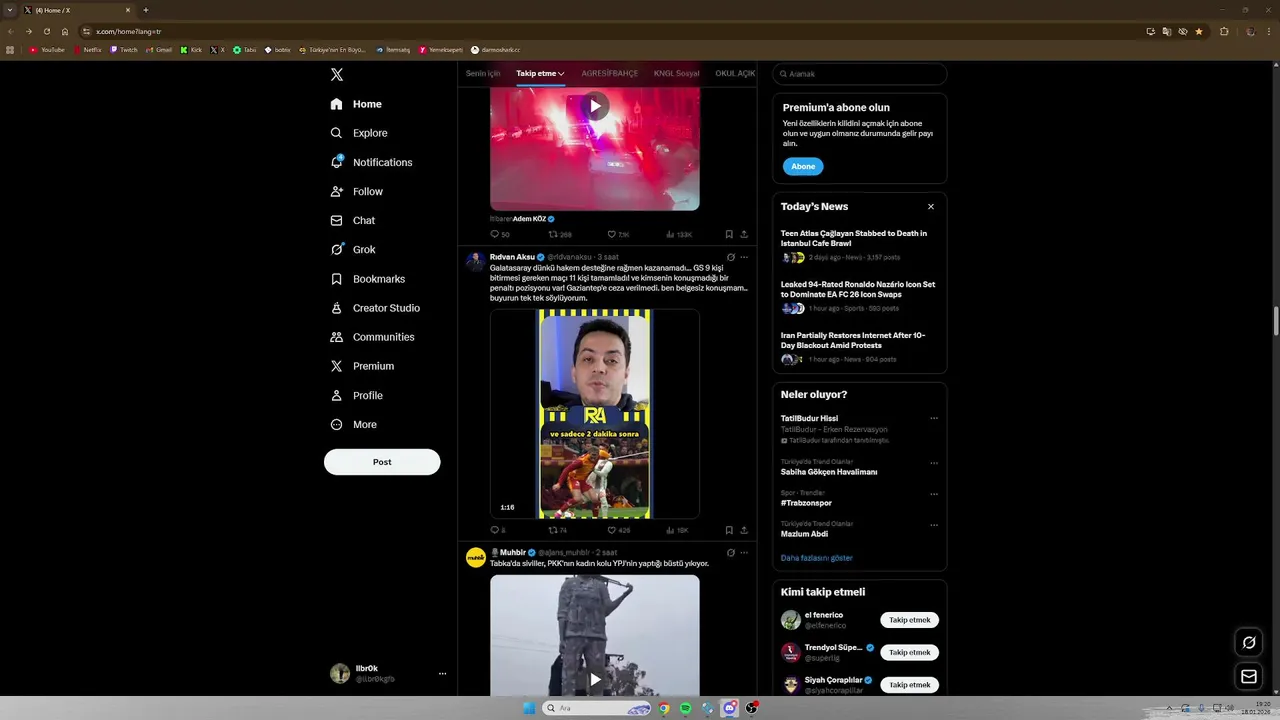
Task: Open Notifications page
Action: (x=371, y=162)
